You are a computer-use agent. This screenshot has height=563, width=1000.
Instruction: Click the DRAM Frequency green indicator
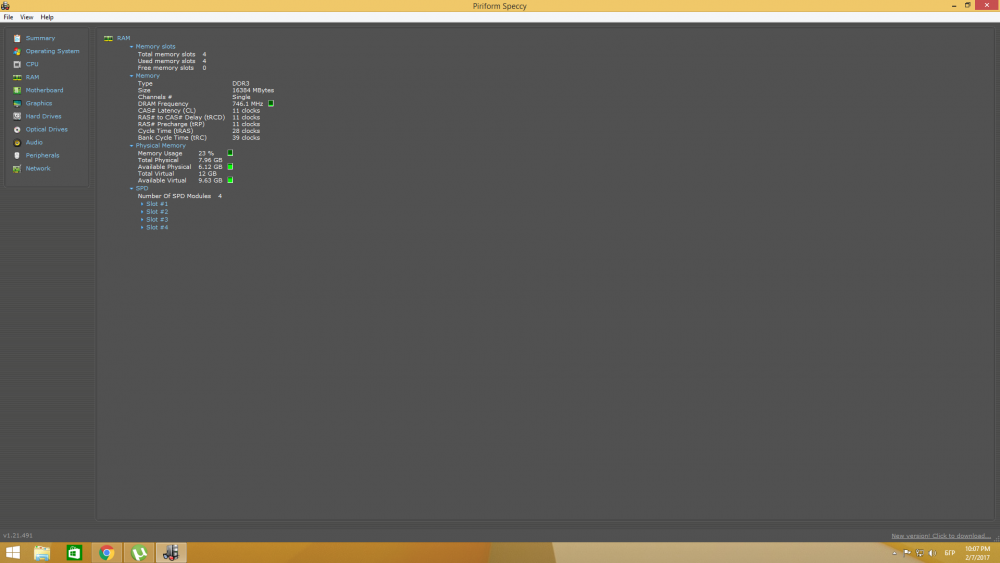tap(271, 103)
